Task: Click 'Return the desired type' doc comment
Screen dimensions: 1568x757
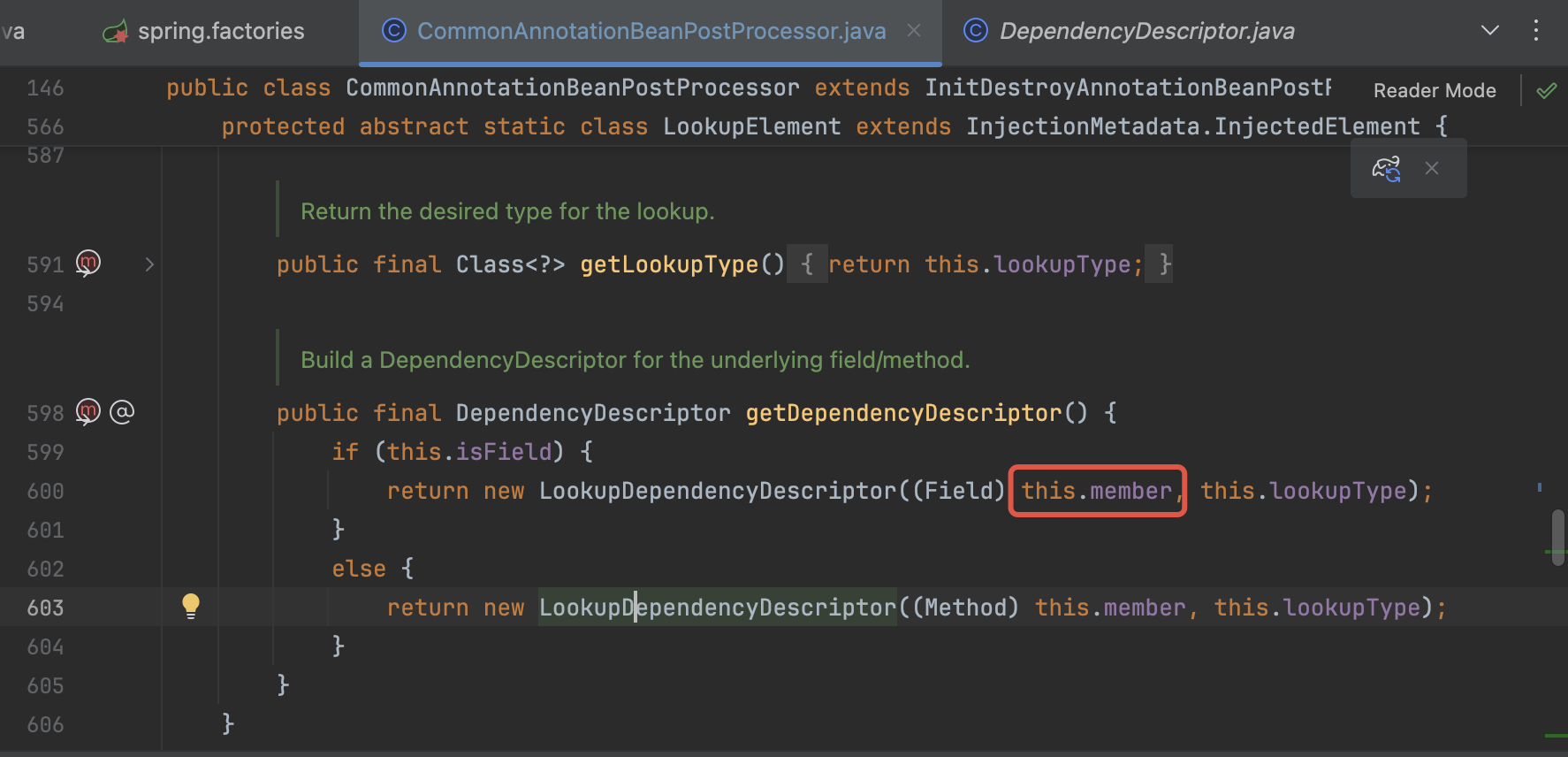Action: pos(507,211)
